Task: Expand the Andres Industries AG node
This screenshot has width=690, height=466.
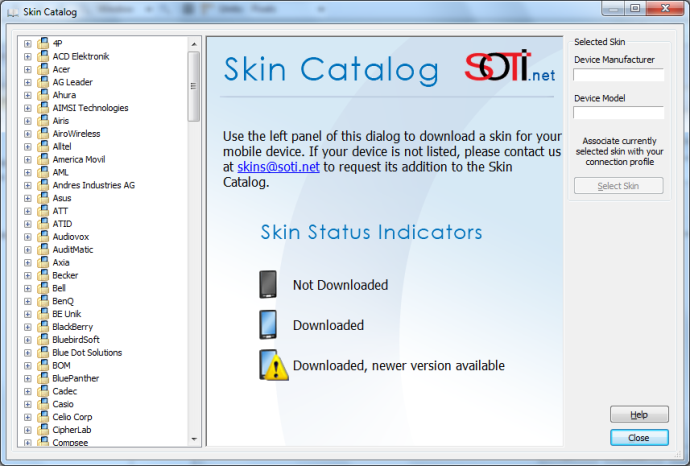Action: pyautogui.click(x=28, y=185)
